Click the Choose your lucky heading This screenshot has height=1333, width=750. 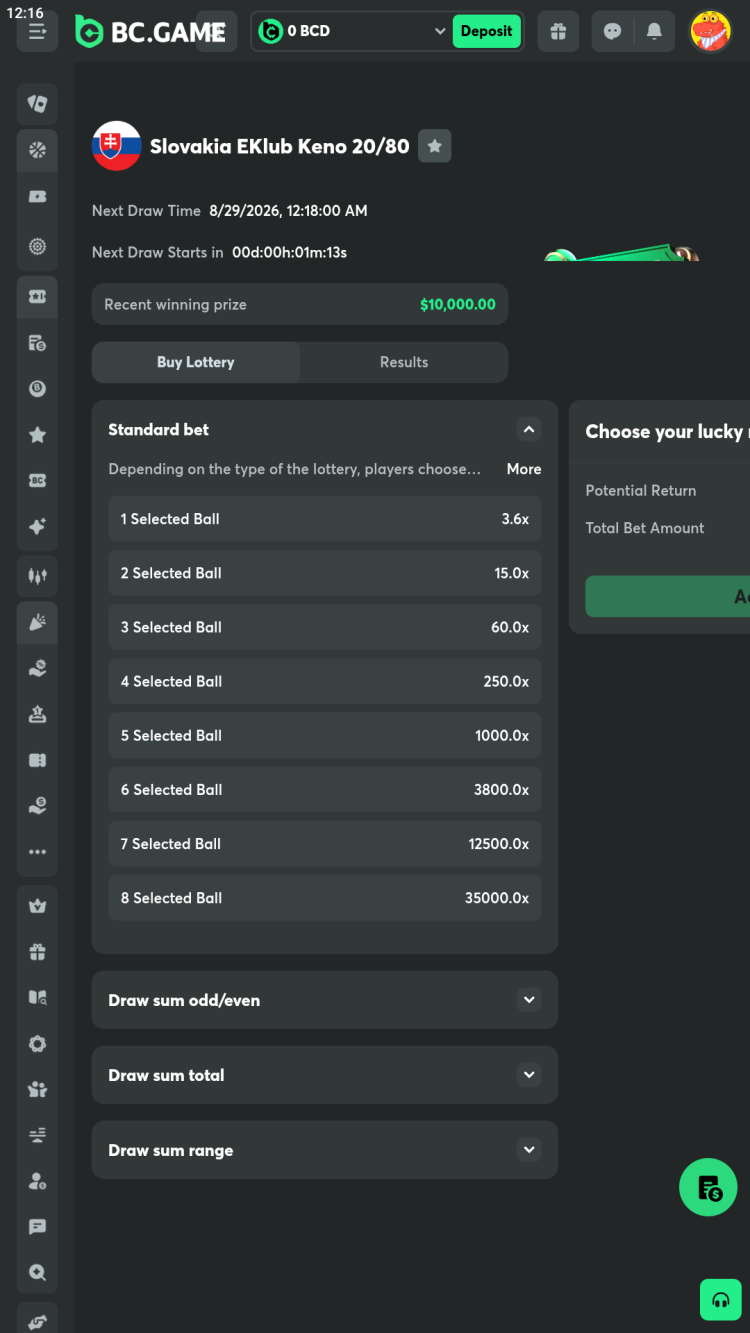[x=667, y=431]
